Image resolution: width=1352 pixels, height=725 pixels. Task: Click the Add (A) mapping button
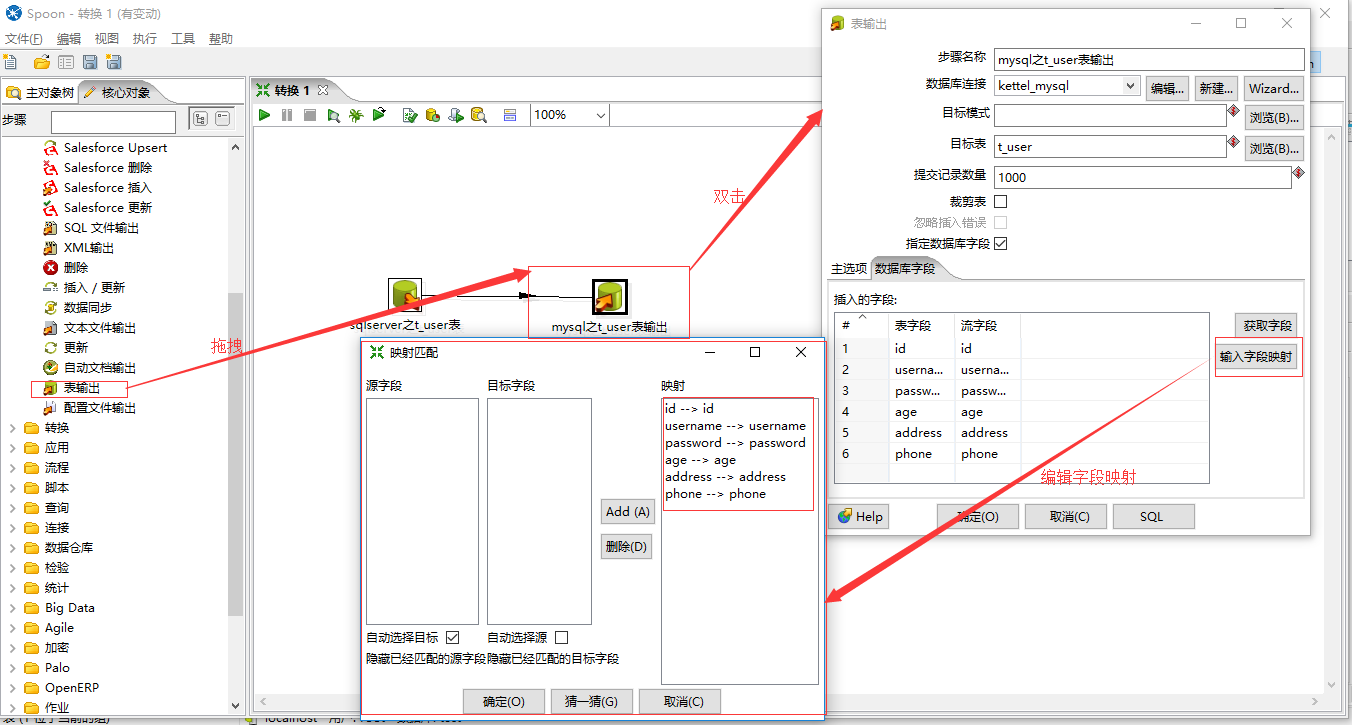(x=627, y=512)
